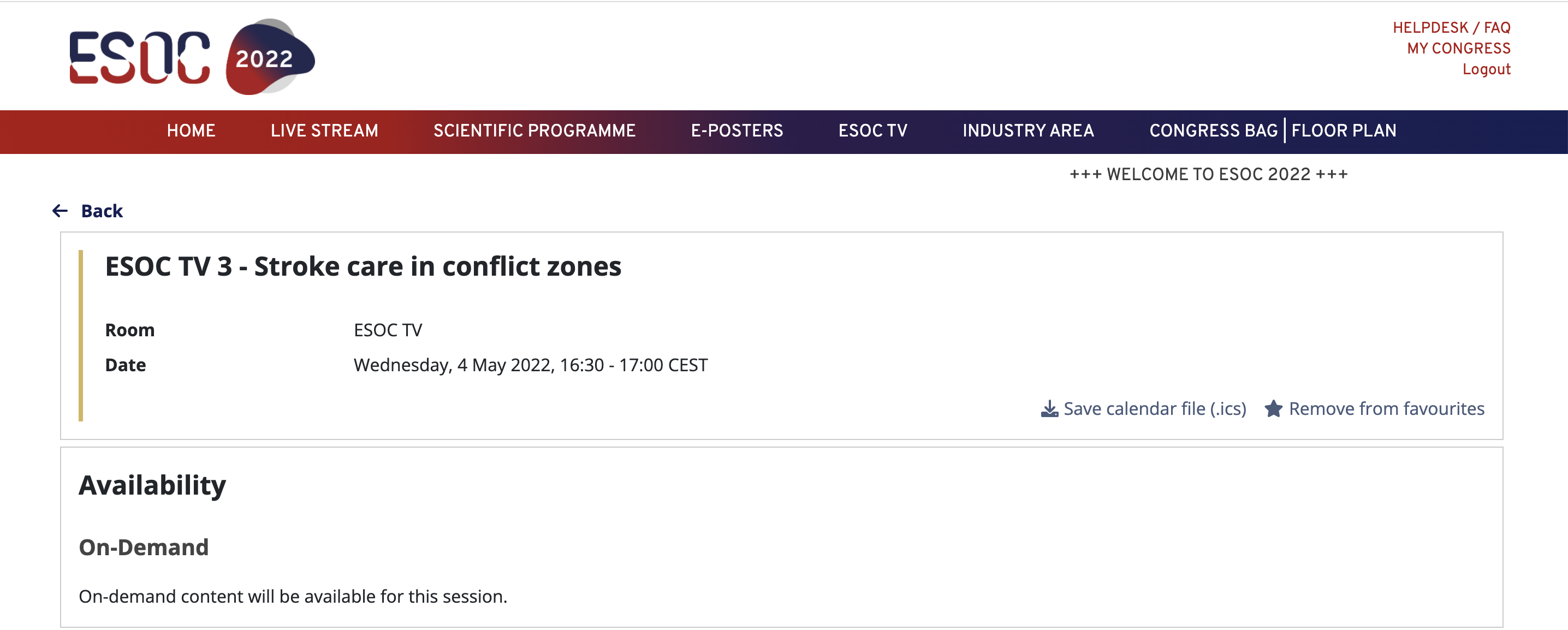Open HELPDESK / FAQ link
The height and width of the screenshot is (630, 1568).
click(1451, 27)
